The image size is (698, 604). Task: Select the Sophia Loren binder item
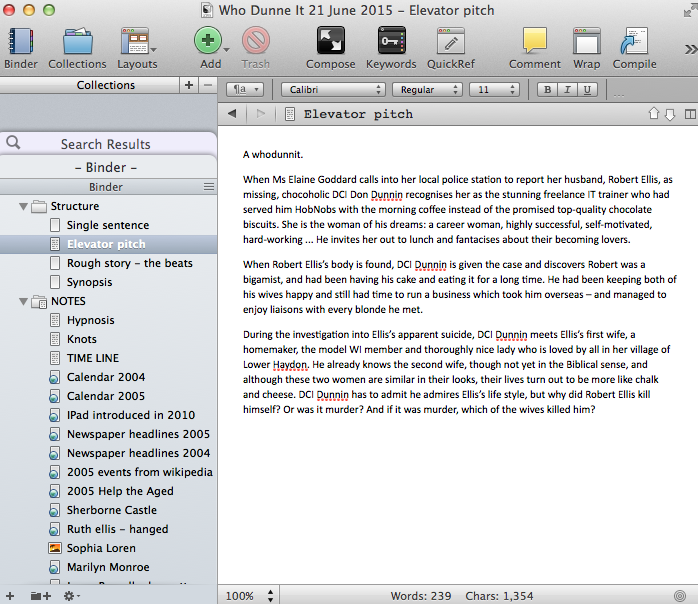point(101,548)
